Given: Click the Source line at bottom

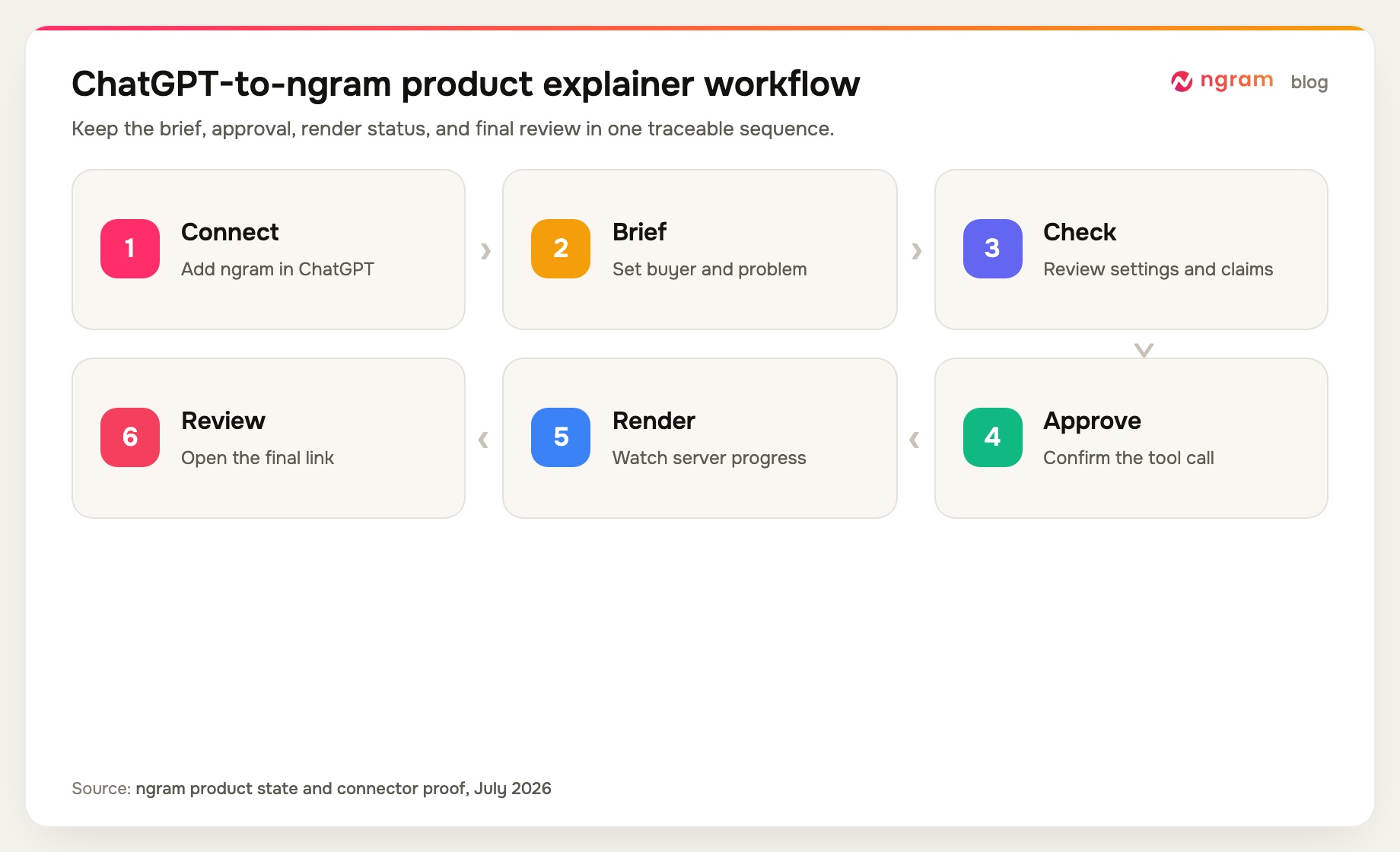Looking at the screenshot, I should (311, 788).
